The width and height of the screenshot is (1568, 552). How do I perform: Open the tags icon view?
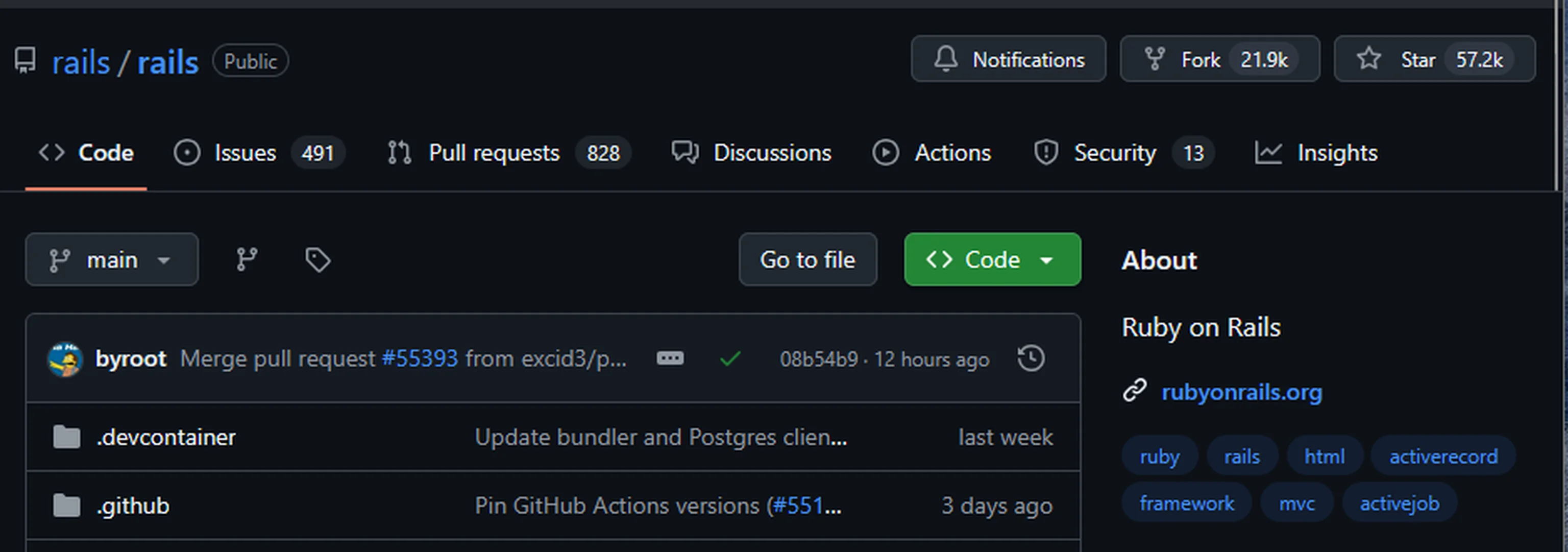[x=317, y=259]
